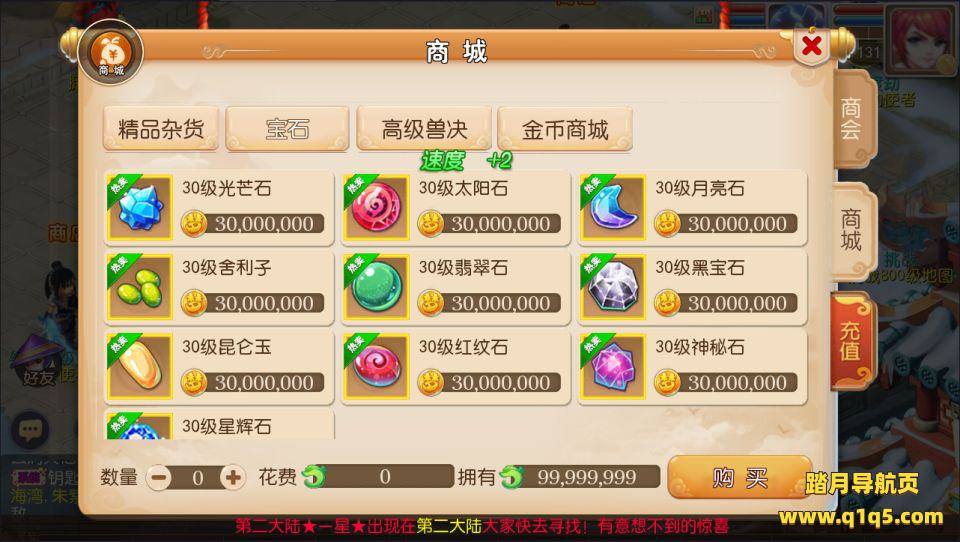Pick the 30级红纹石 red striped stone

(x=377, y=367)
